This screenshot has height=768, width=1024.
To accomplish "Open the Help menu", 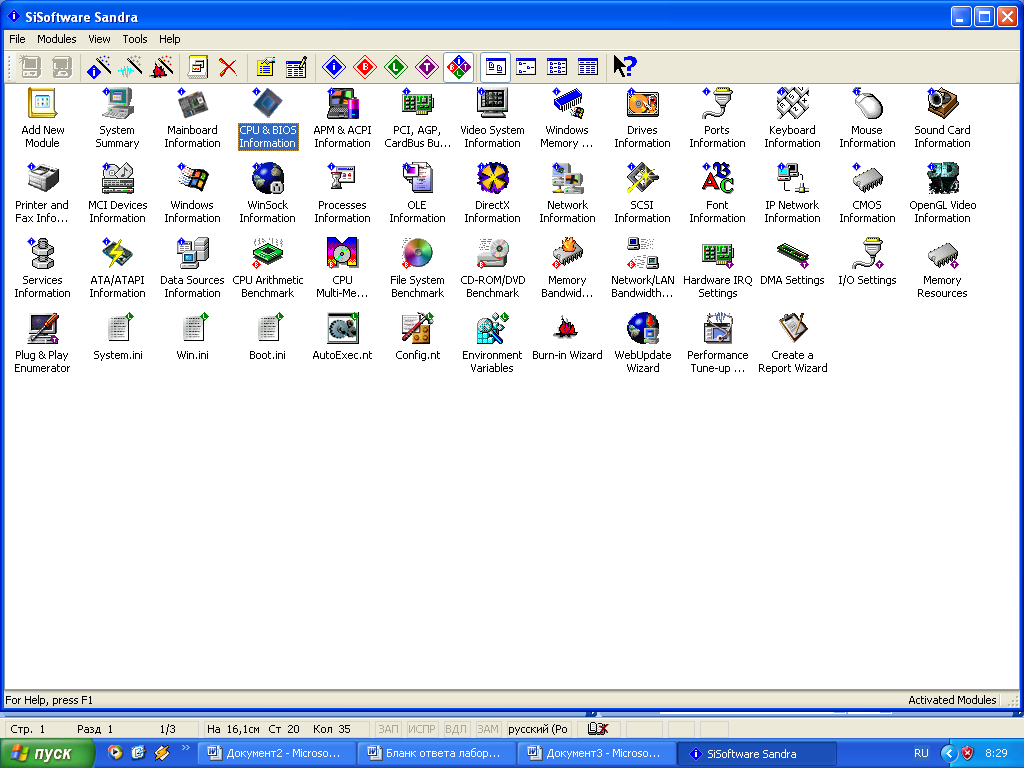I will (170, 39).
